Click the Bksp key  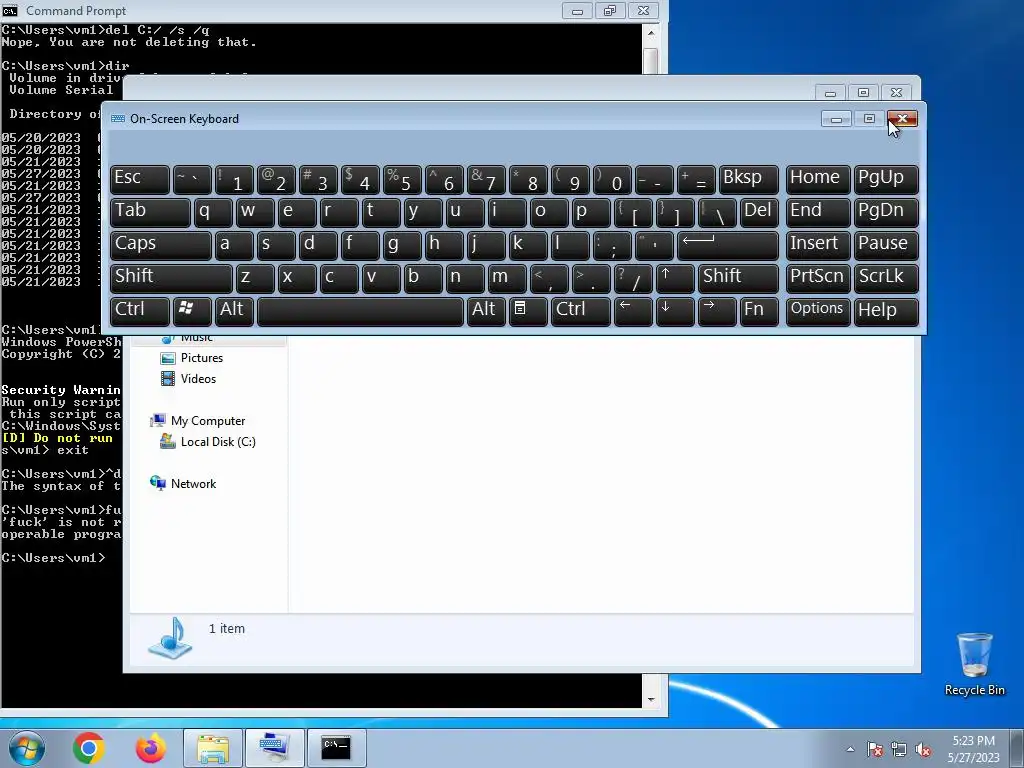coord(748,179)
